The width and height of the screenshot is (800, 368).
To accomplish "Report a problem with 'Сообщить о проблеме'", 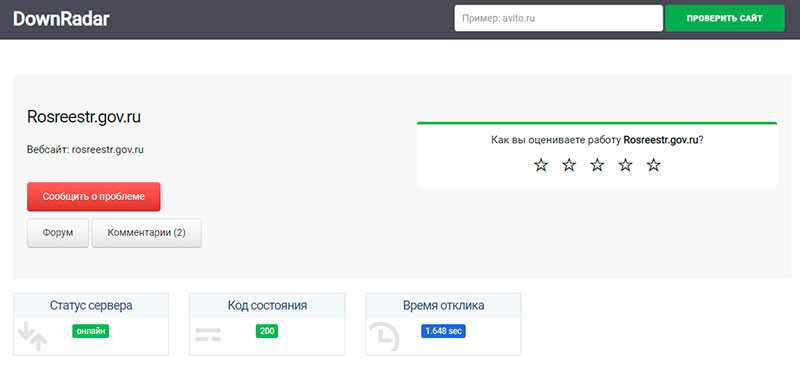I will (93, 197).
